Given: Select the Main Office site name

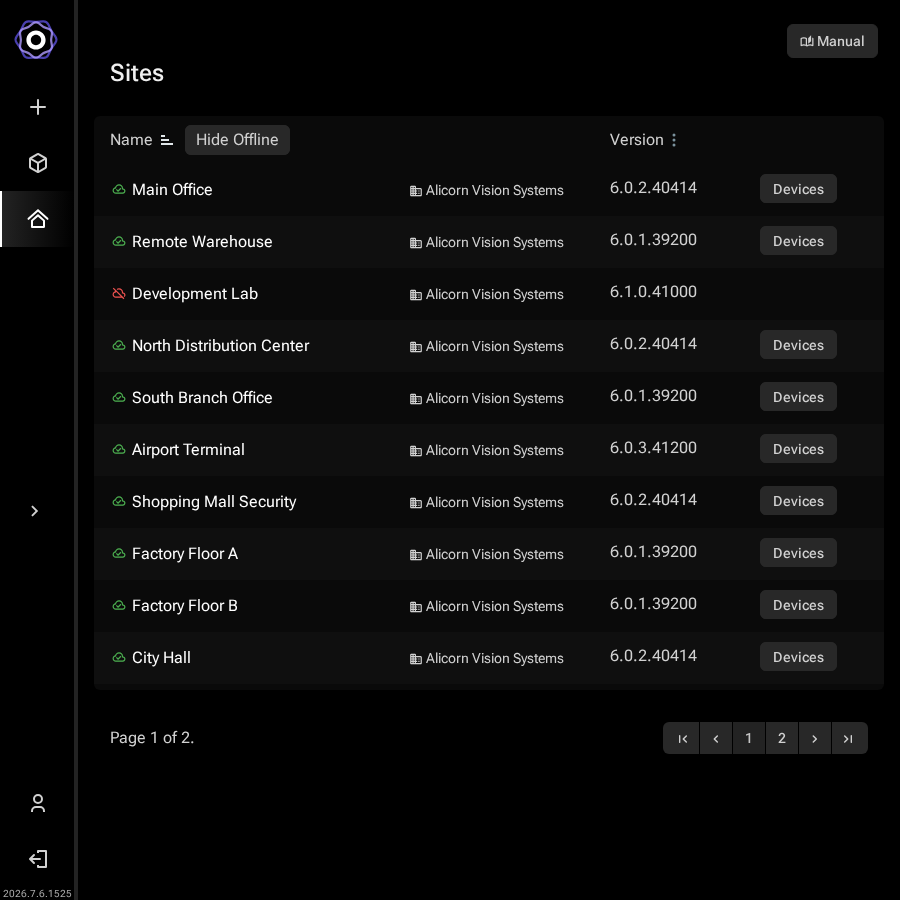Looking at the screenshot, I should click(172, 189).
